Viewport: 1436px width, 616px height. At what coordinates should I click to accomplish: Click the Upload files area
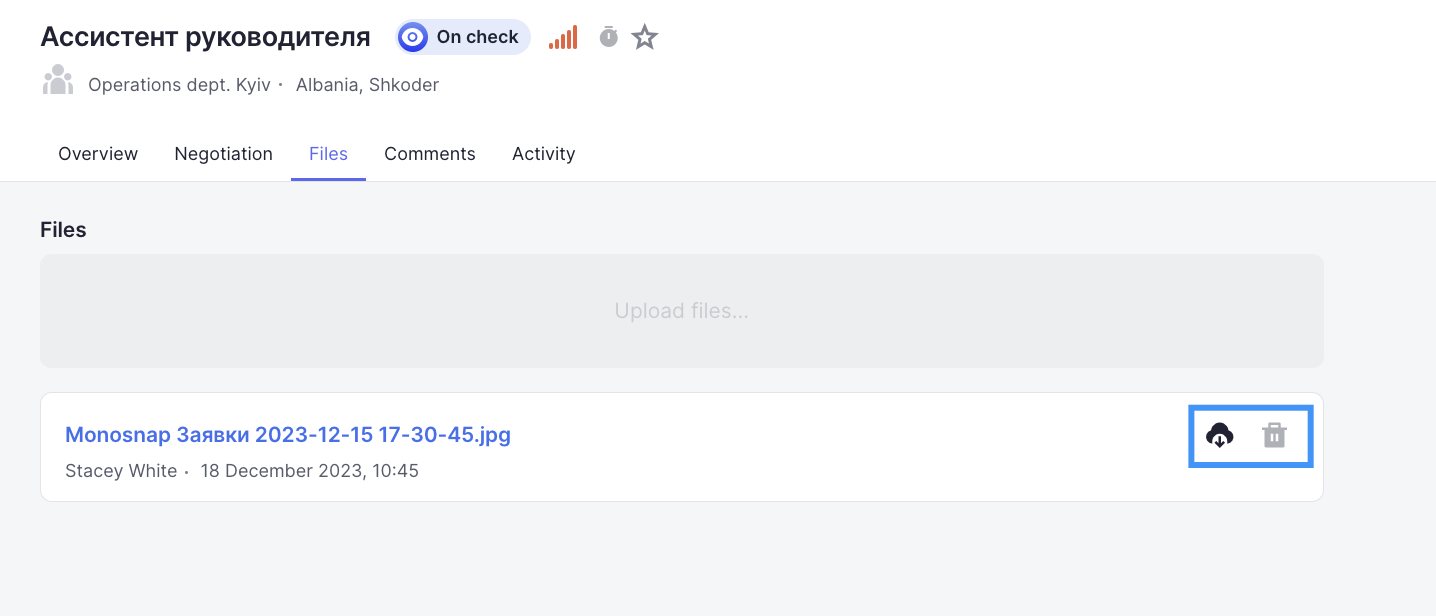click(x=681, y=310)
